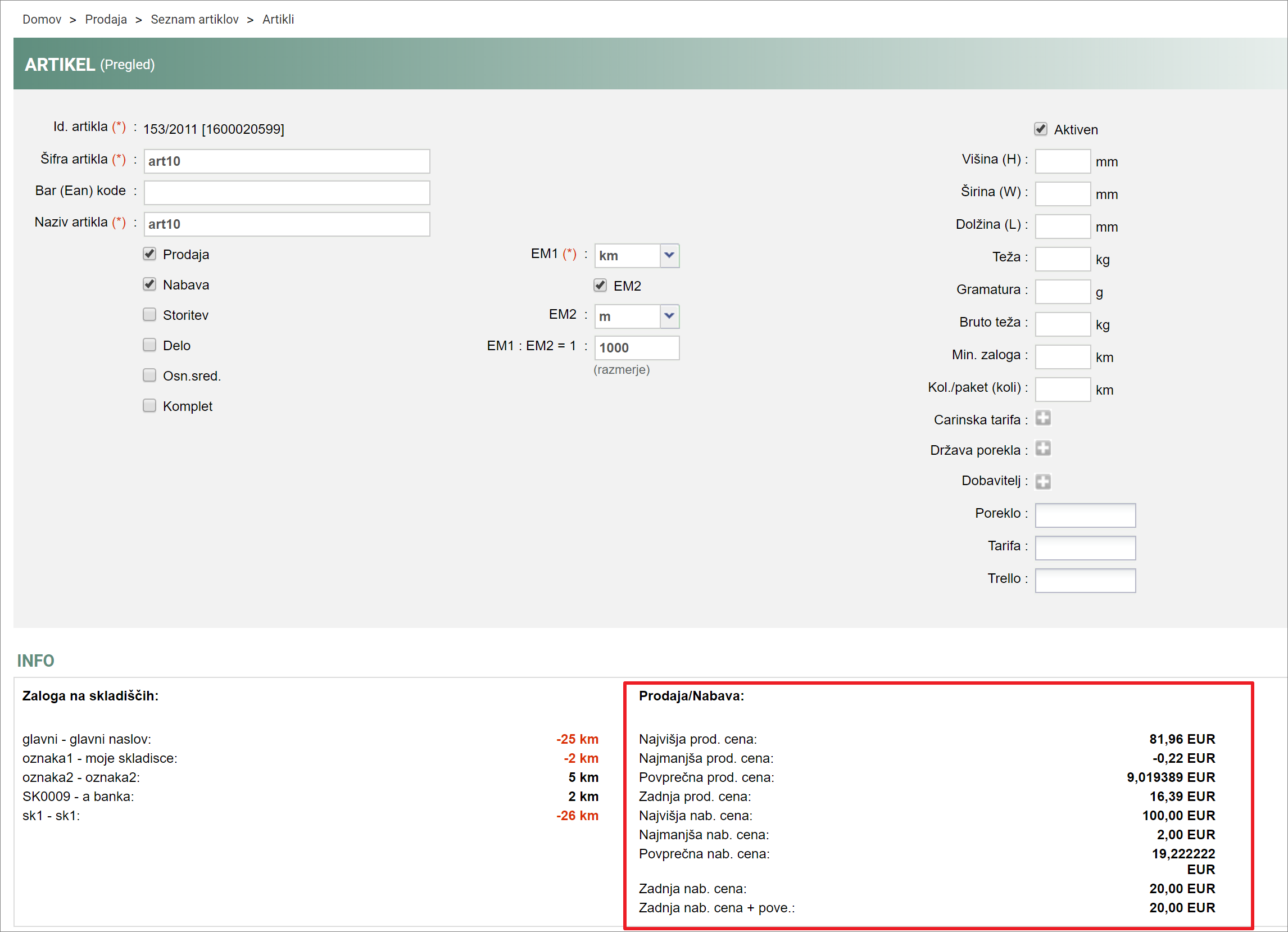Expand the EM2 unit dropdown showing m

[669, 316]
